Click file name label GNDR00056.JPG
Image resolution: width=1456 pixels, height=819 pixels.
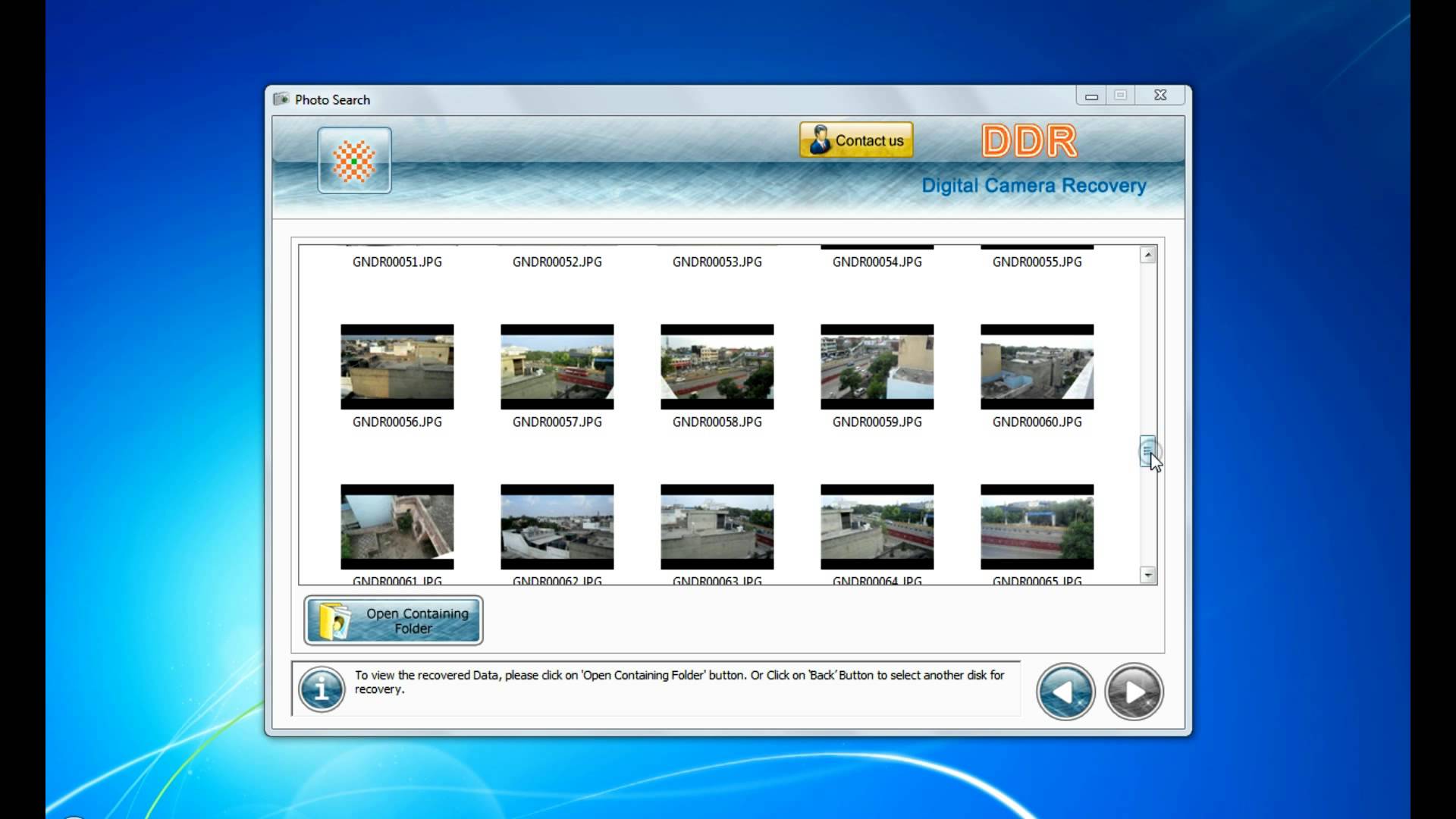point(397,422)
